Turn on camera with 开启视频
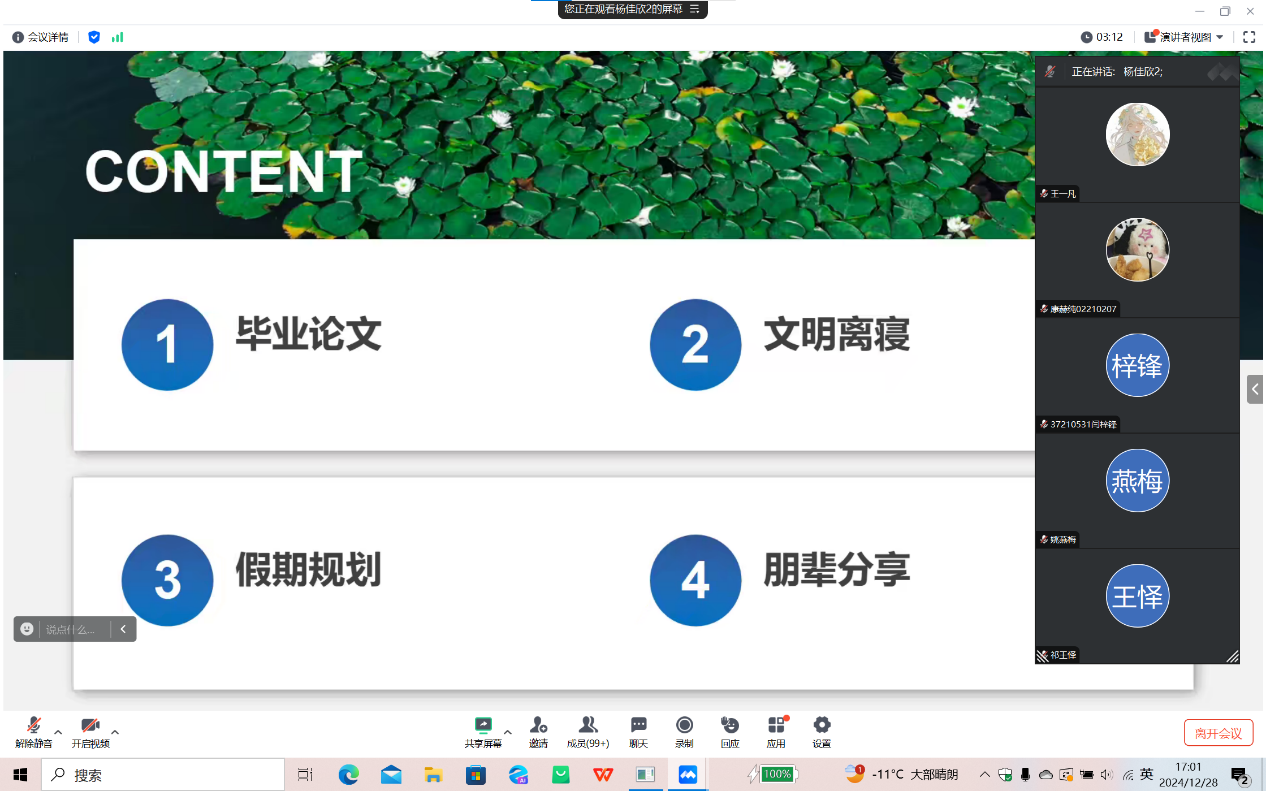 point(90,726)
